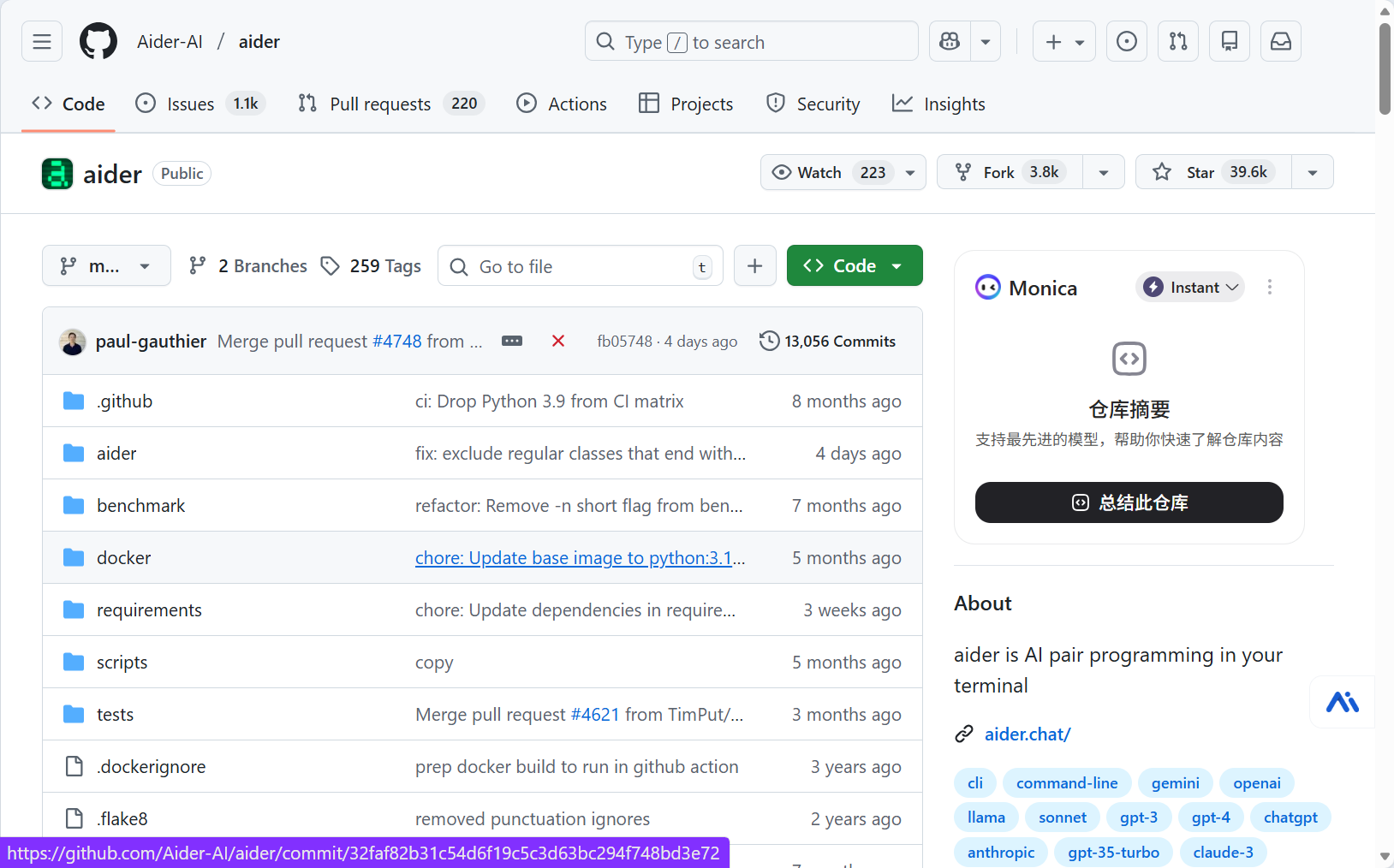Open Monica Instant mode dropdown
Viewport: 1394px width, 868px height.
(1190, 288)
